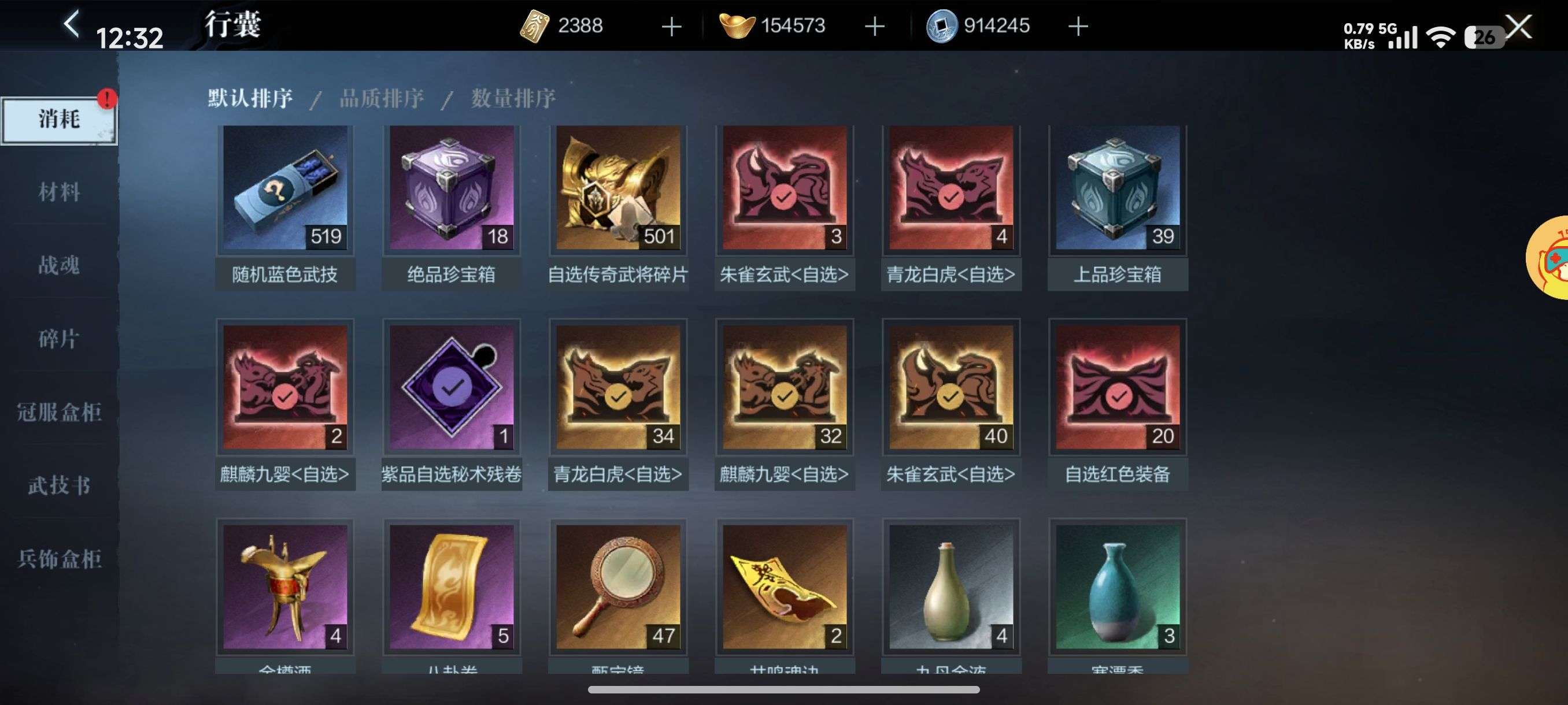This screenshot has width=1568, height=705.
Task: Select the yellow talisman item with count 2
Action: (785, 587)
